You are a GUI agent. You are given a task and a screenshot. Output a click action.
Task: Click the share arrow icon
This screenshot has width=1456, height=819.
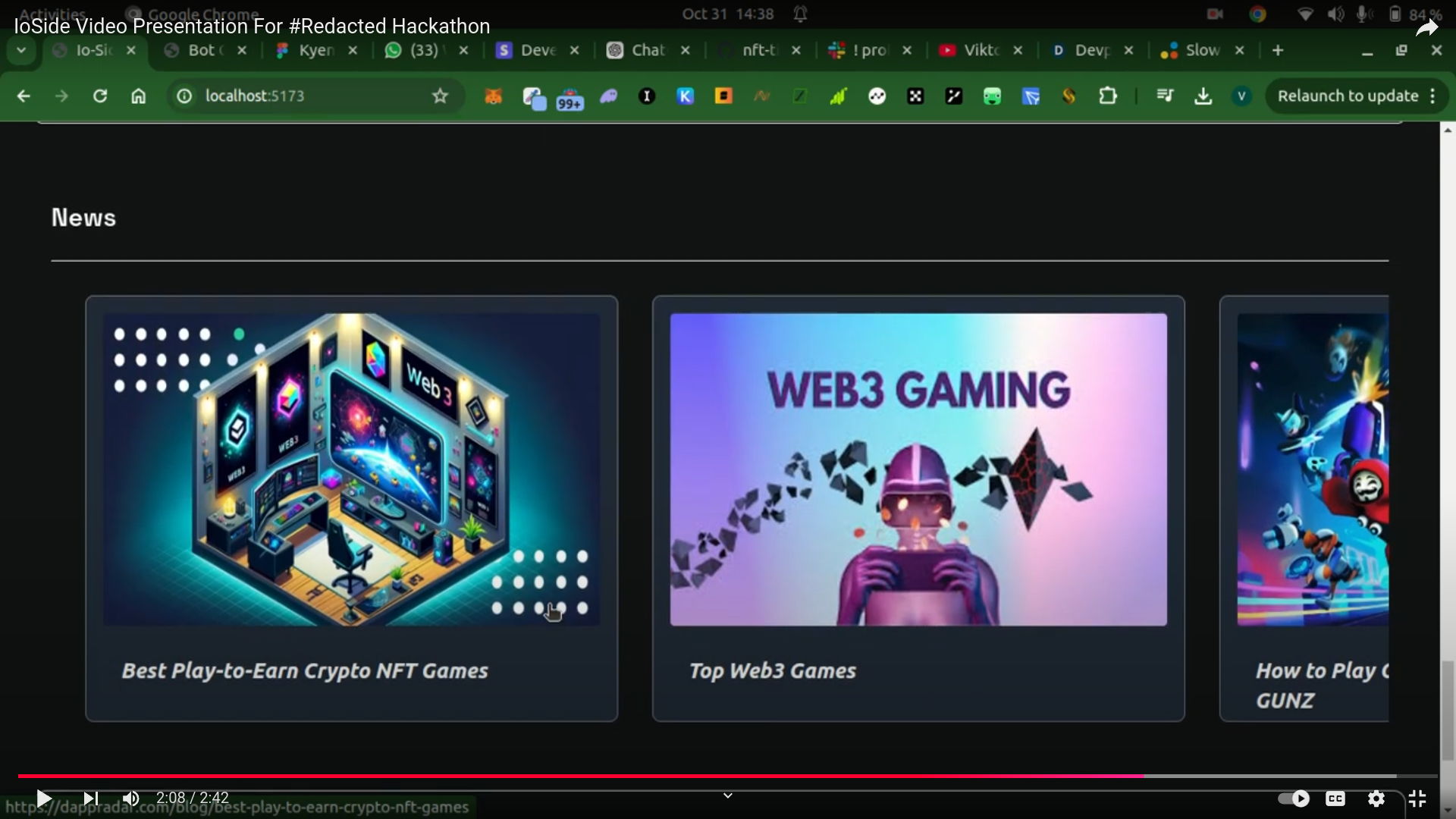1426,29
